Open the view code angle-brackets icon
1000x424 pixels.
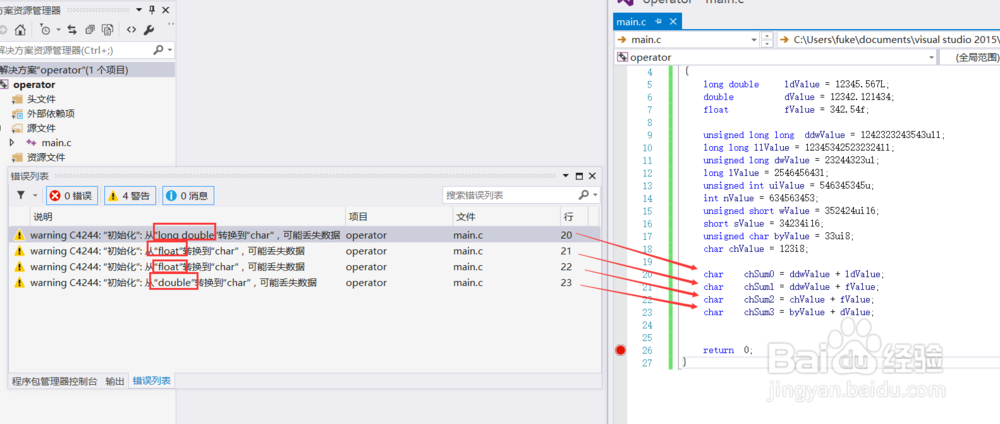131,30
